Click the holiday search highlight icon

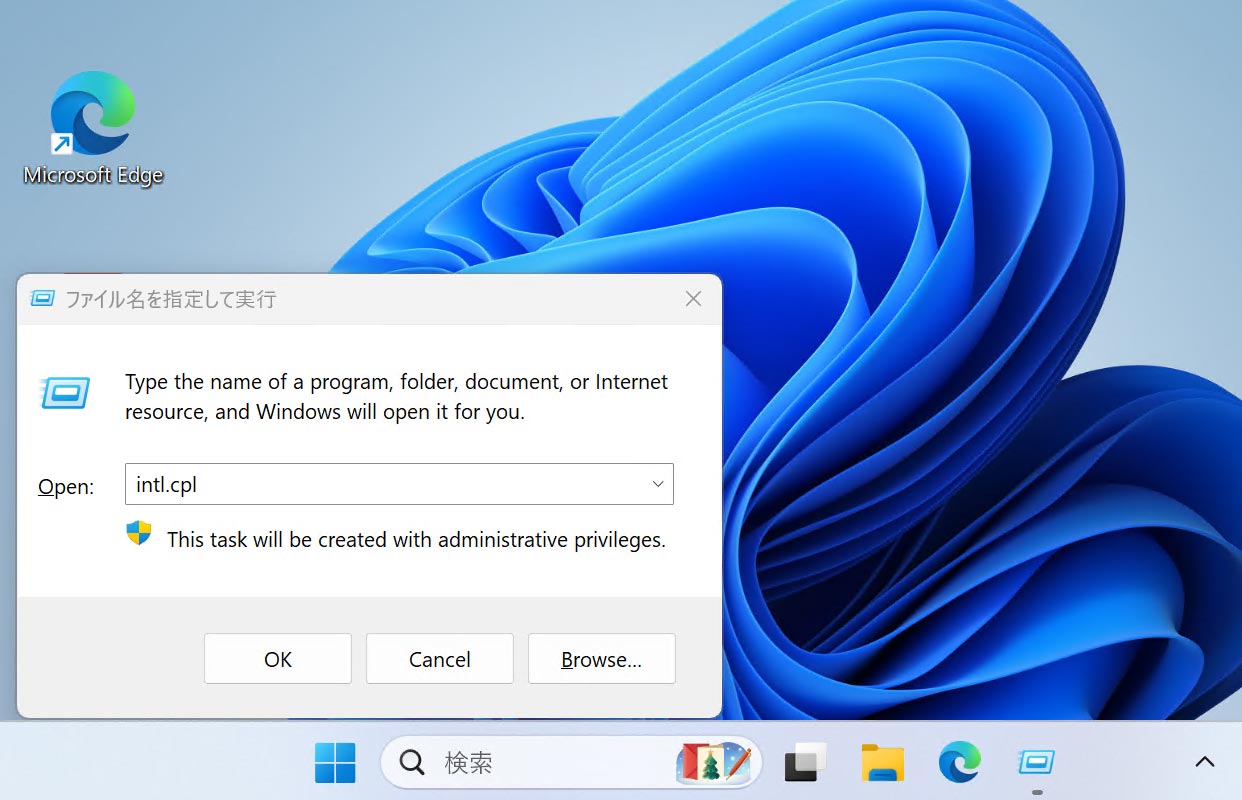pyautogui.click(x=713, y=763)
